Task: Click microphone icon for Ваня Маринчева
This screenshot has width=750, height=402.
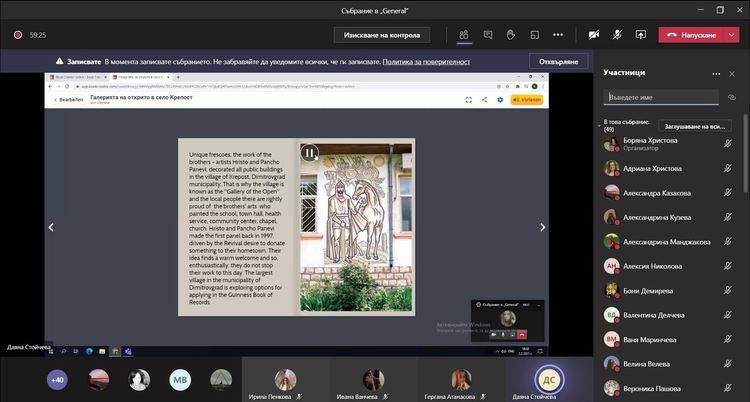Action: [x=728, y=339]
